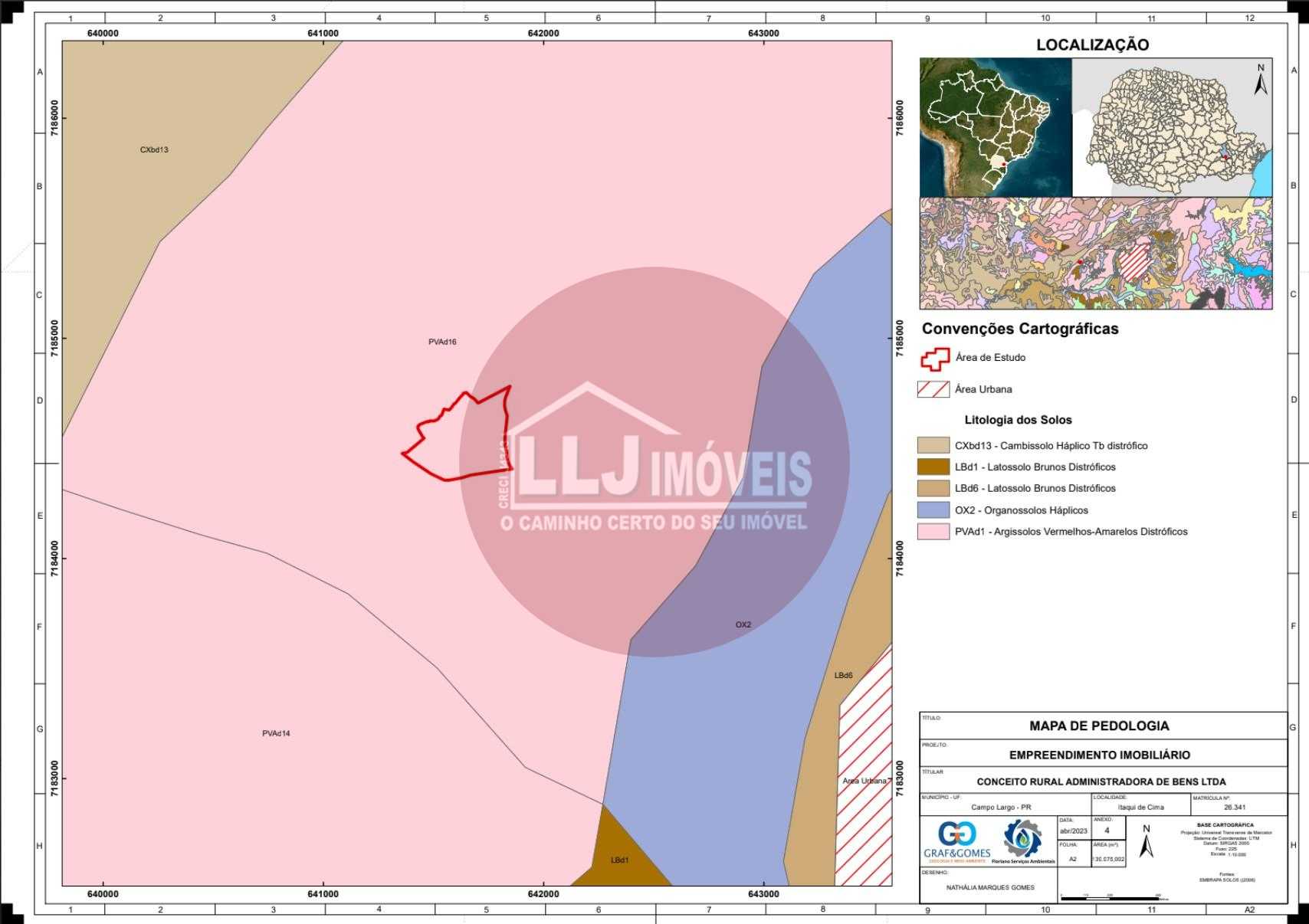Open the regional soil inset map

point(1095,254)
